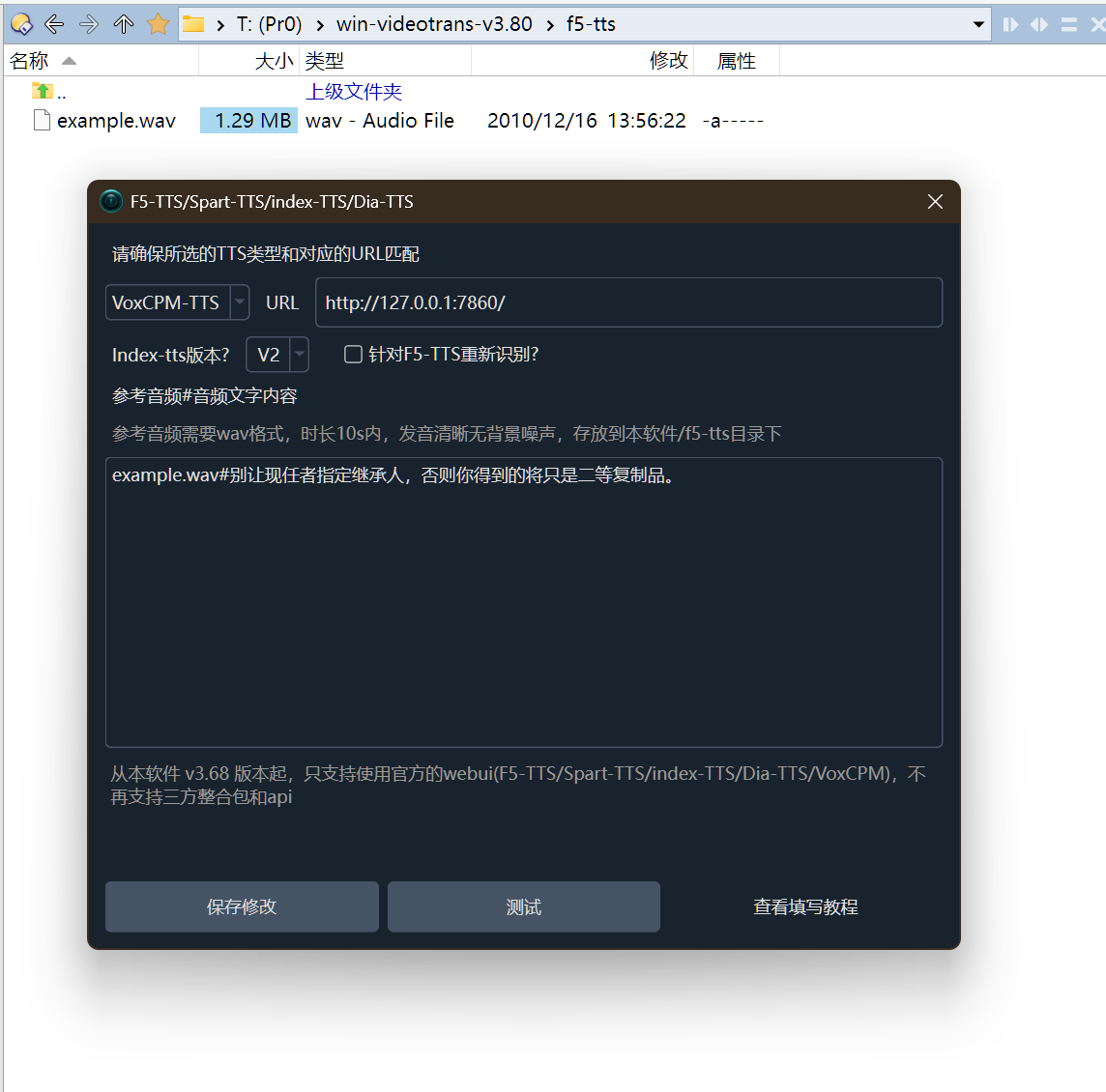Open the 查看填写教程 tutorial link
The height and width of the screenshot is (1092, 1106).
pos(805,906)
